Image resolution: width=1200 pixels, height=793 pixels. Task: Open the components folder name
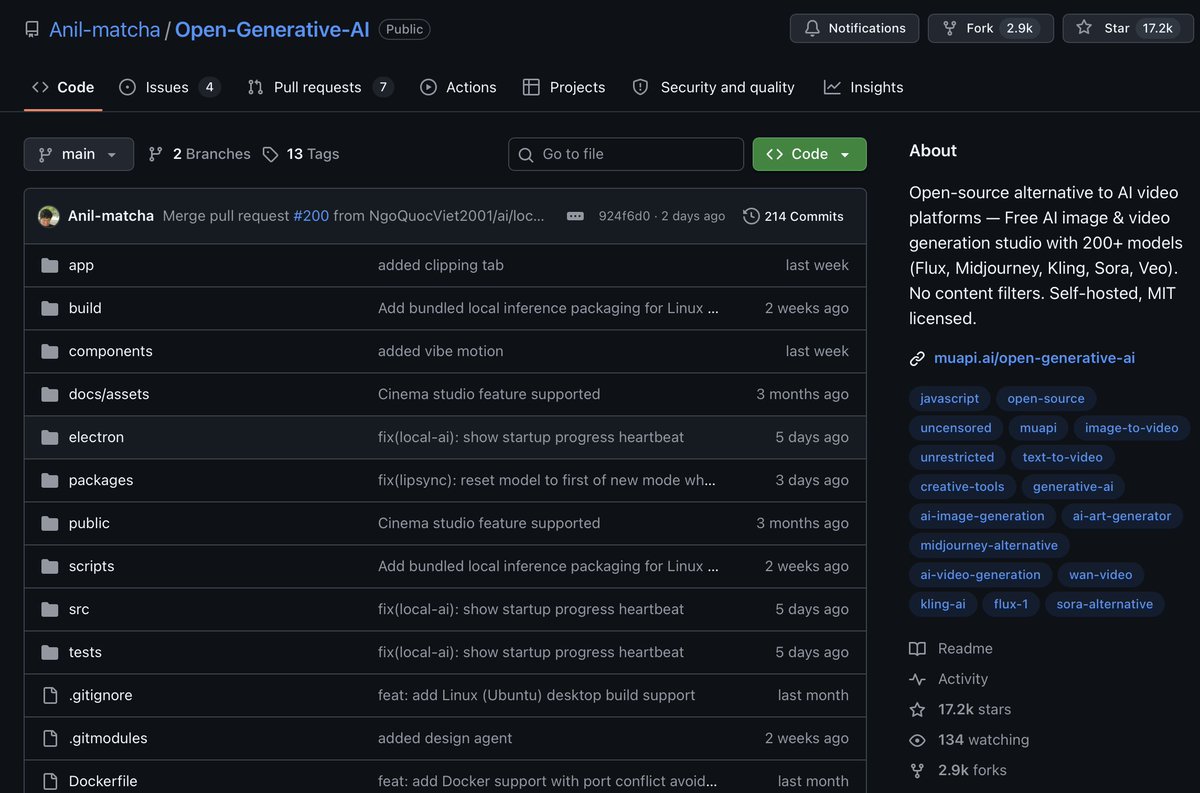[x=111, y=351]
